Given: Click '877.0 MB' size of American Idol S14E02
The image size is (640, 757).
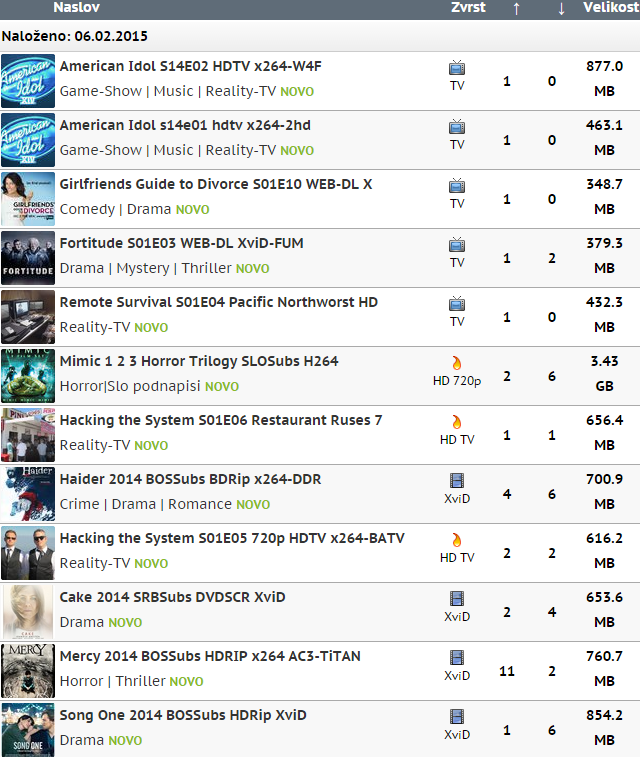Looking at the screenshot, I should pos(604,79).
